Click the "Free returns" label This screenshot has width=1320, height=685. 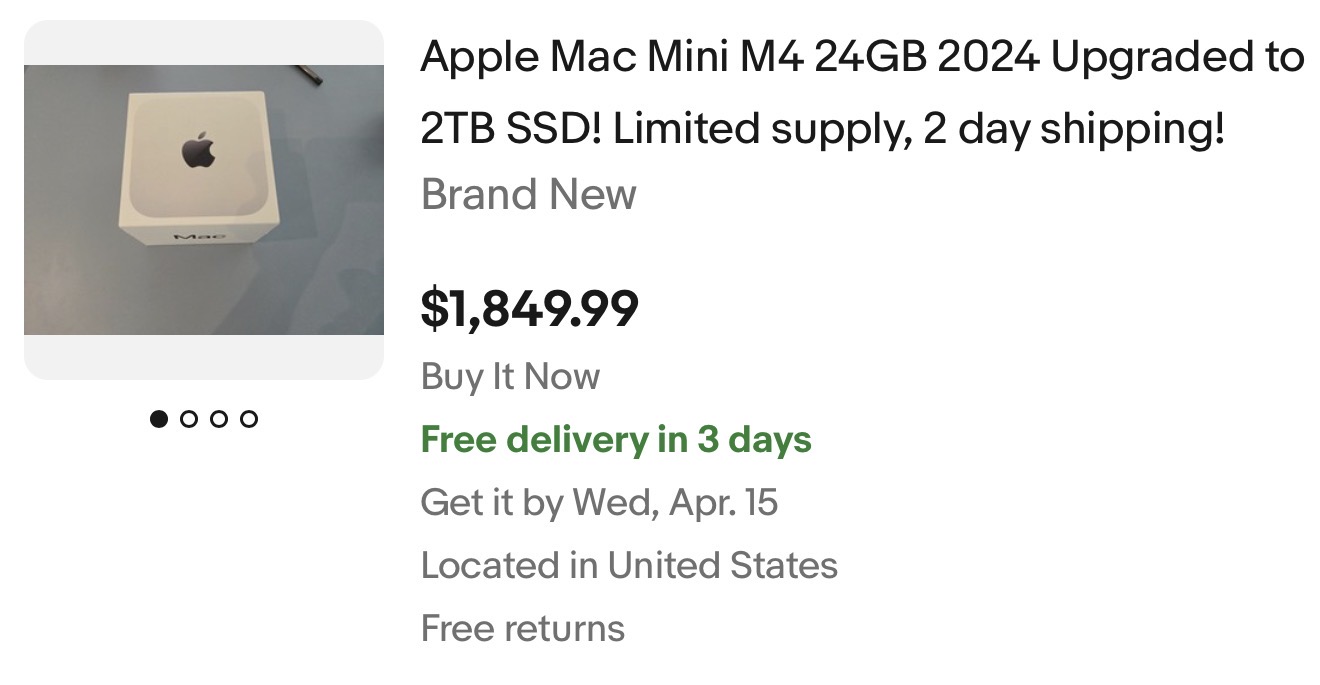pyautogui.click(x=522, y=629)
